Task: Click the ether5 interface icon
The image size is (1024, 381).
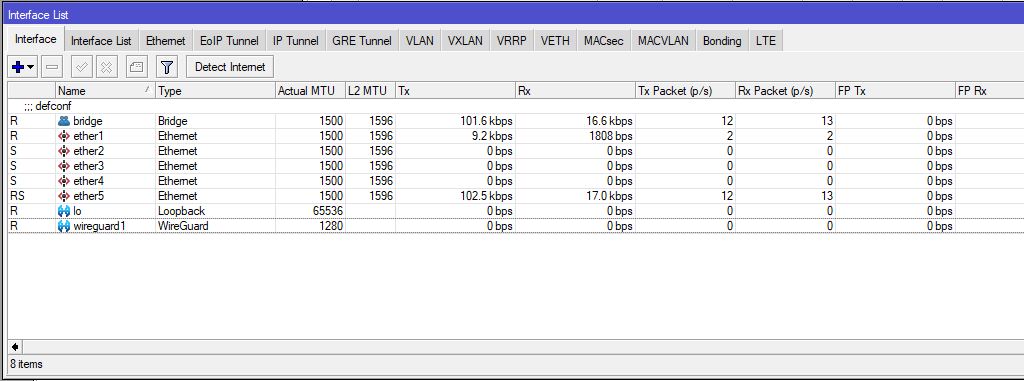Action: pyautogui.click(x=63, y=196)
